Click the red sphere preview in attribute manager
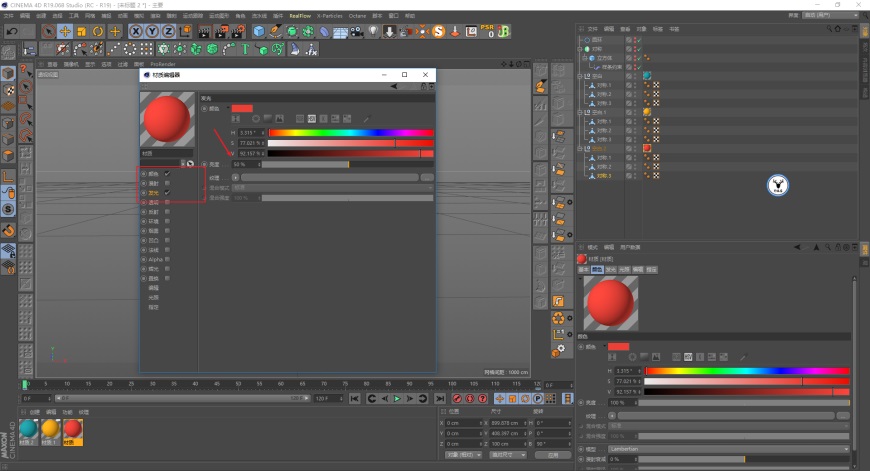Image resolution: width=870 pixels, height=471 pixels. (x=611, y=303)
